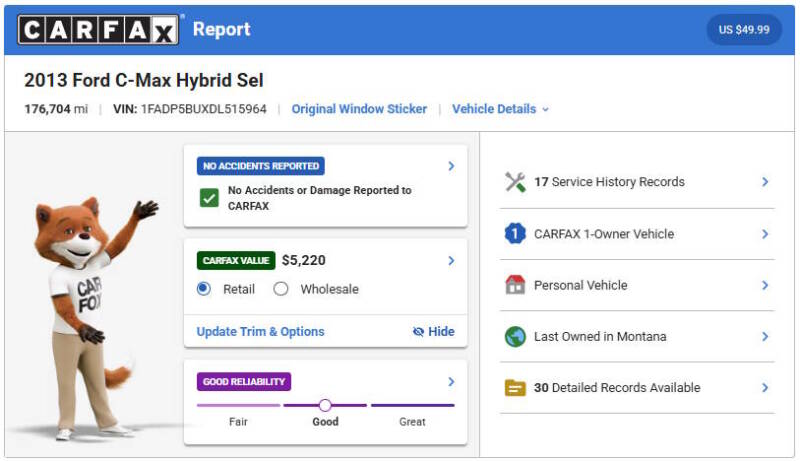Viewport: 800px width, 461px height.
Task: Click the yellow Detailed Records folder icon
Action: [x=515, y=388]
